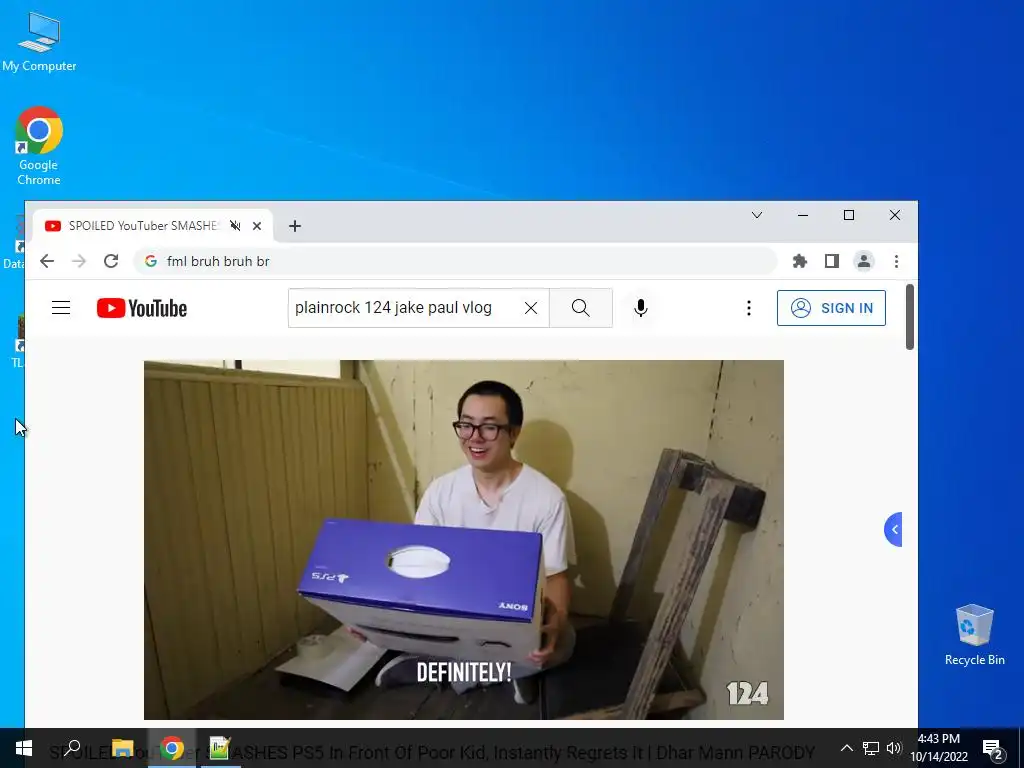Screen dimensions: 1024x768
Task: Click the muted-audio icon on the tab
Action: point(235,225)
